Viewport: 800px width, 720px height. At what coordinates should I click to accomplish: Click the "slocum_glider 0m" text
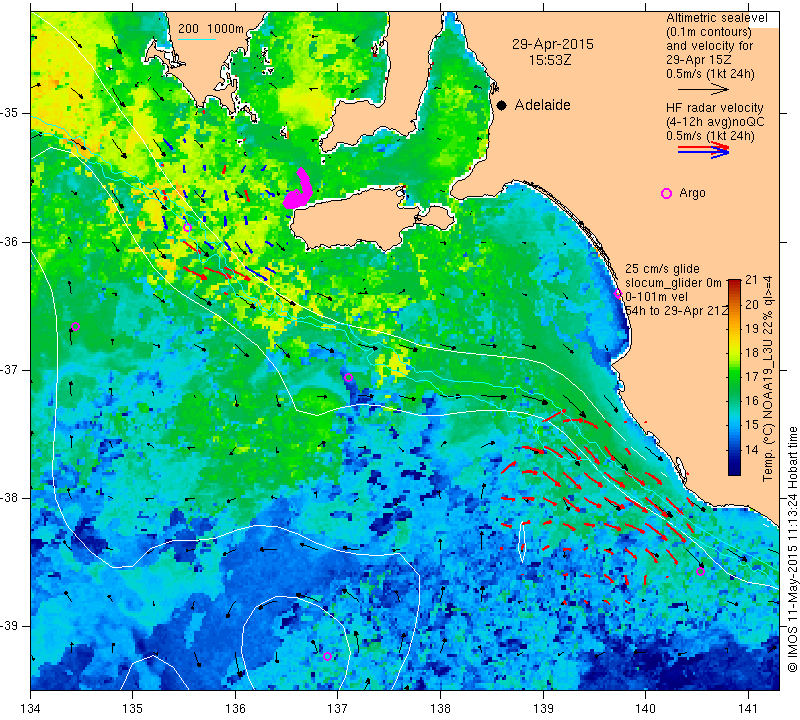(673, 283)
